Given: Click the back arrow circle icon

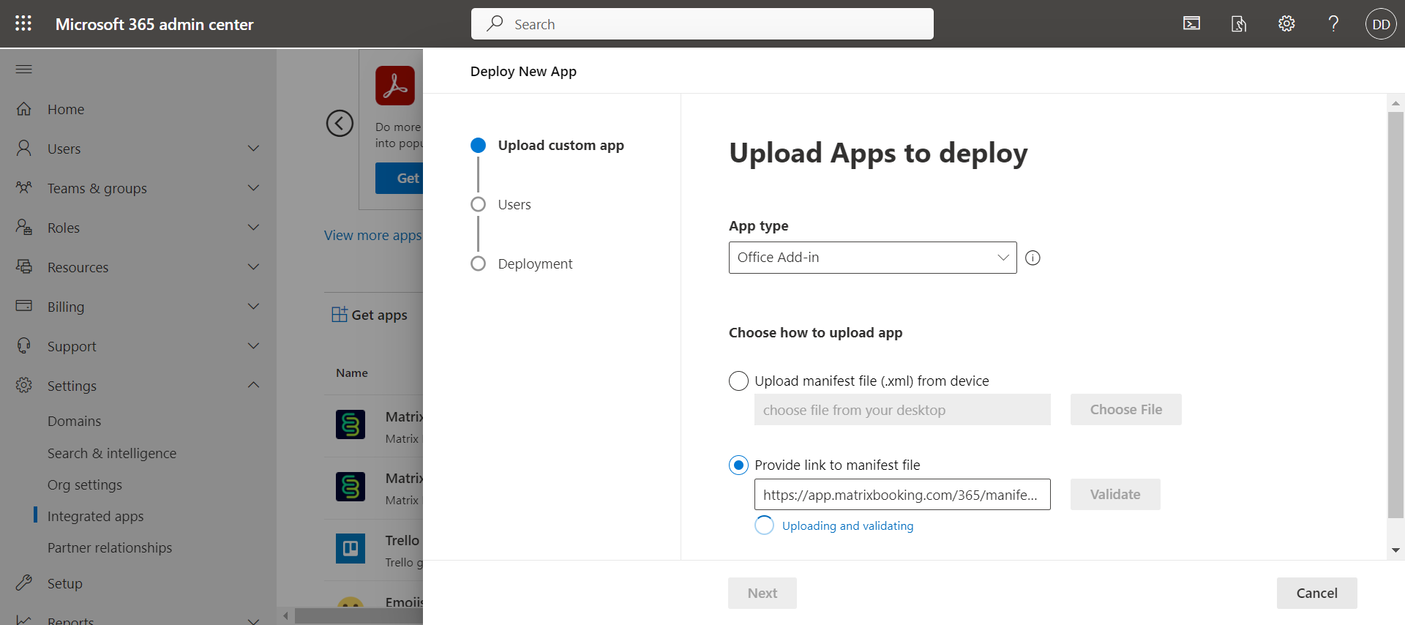Looking at the screenshot, I should coord(340,123).
